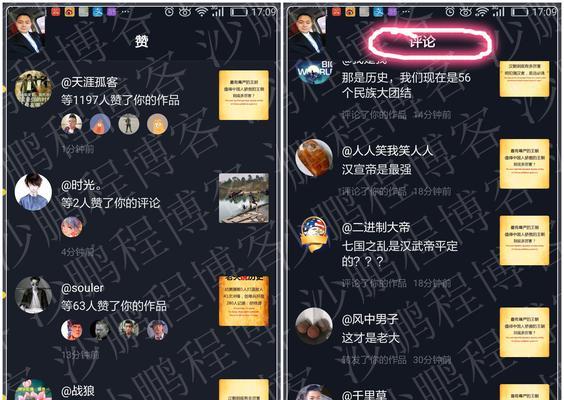Tap avatar of 人人笑我笑人人 in comments
Image resolution: width=564 pixels, height=400 pixels.
pos(314,158)
